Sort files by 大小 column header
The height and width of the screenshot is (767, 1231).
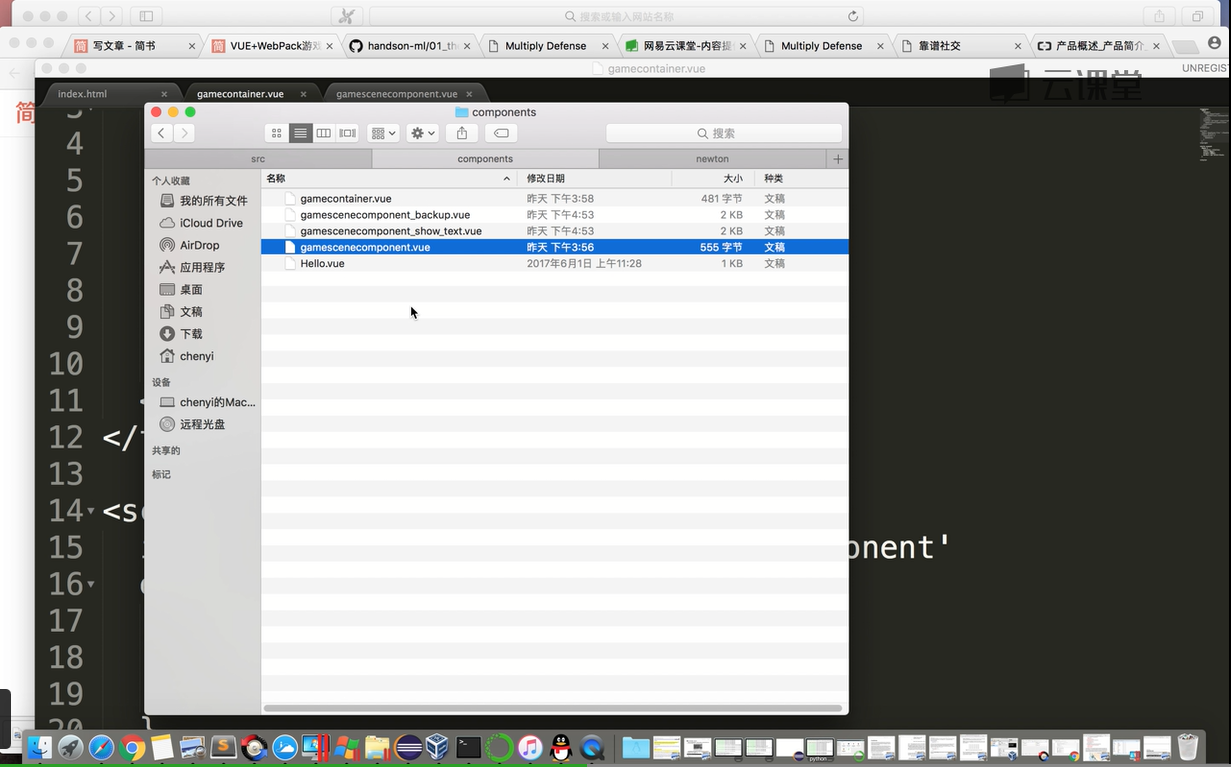pos(714,179)
